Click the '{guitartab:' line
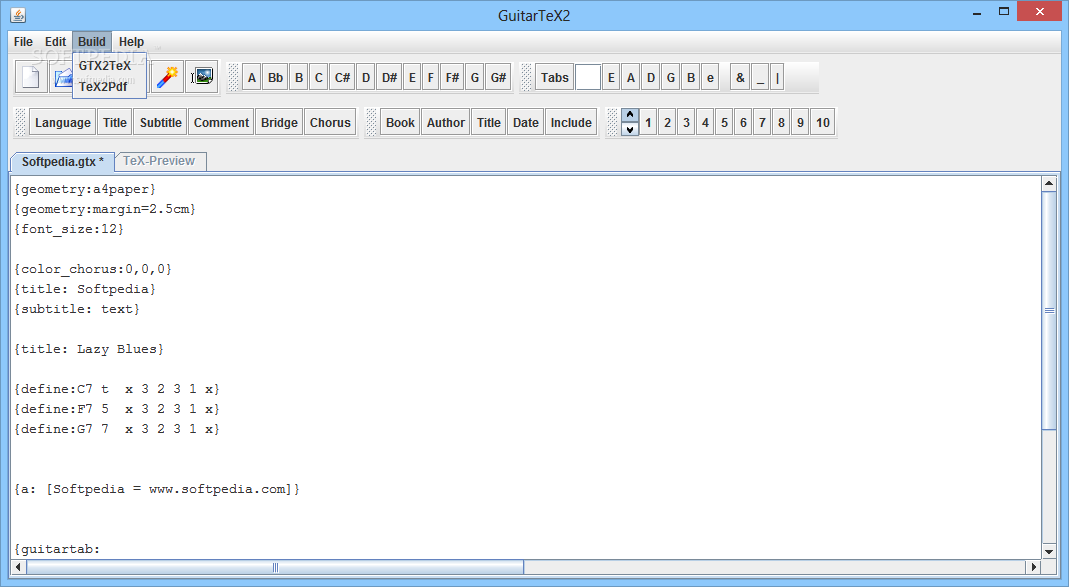Viewport: 1069px width, 587px height. 57,549
